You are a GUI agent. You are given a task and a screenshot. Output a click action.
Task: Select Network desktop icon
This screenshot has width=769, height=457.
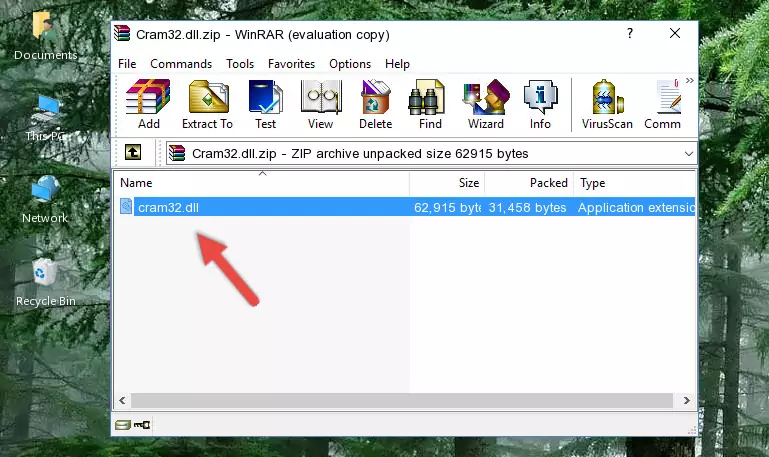[45, 200]
